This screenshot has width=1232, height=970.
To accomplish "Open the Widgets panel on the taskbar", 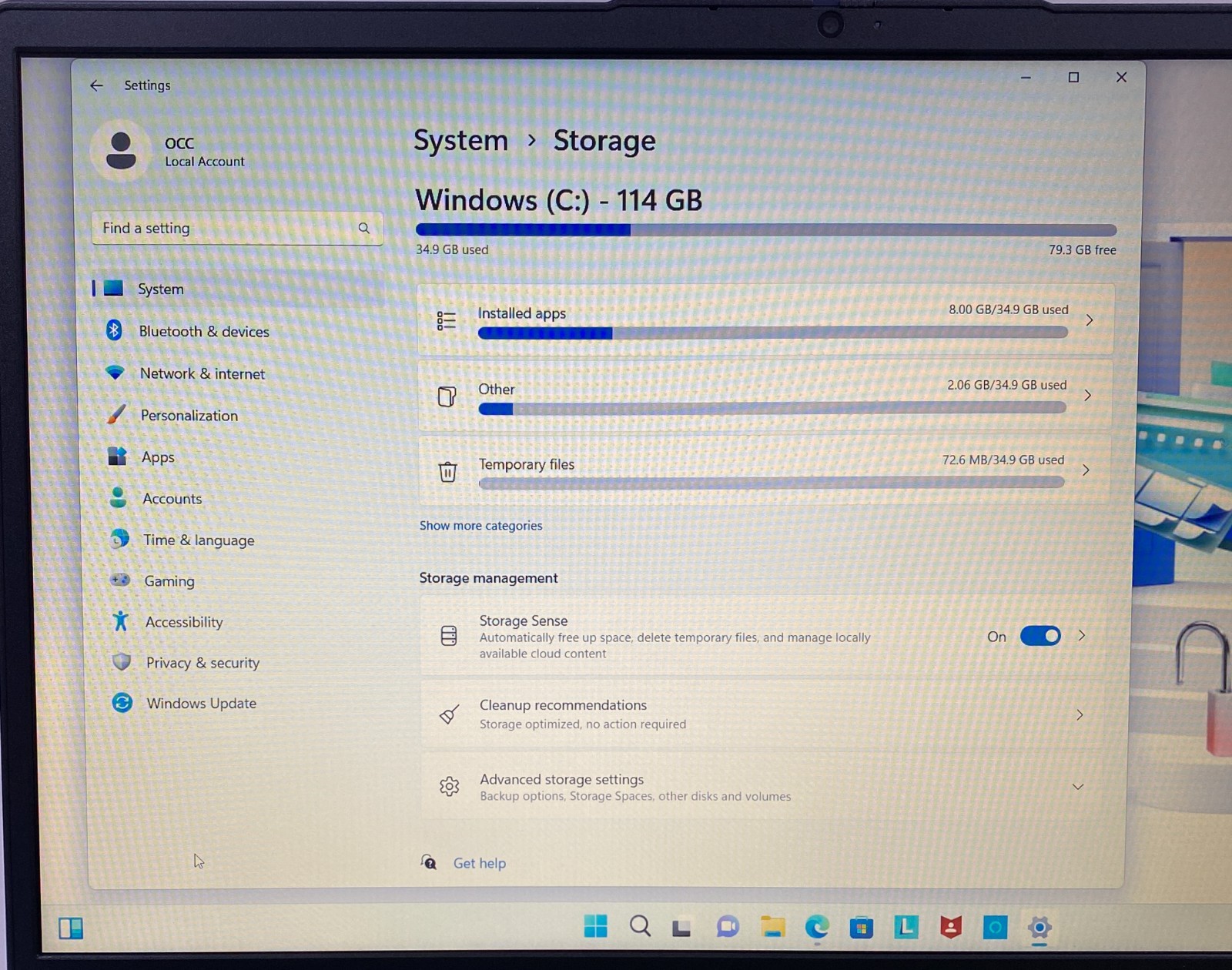I will point(71,928).
